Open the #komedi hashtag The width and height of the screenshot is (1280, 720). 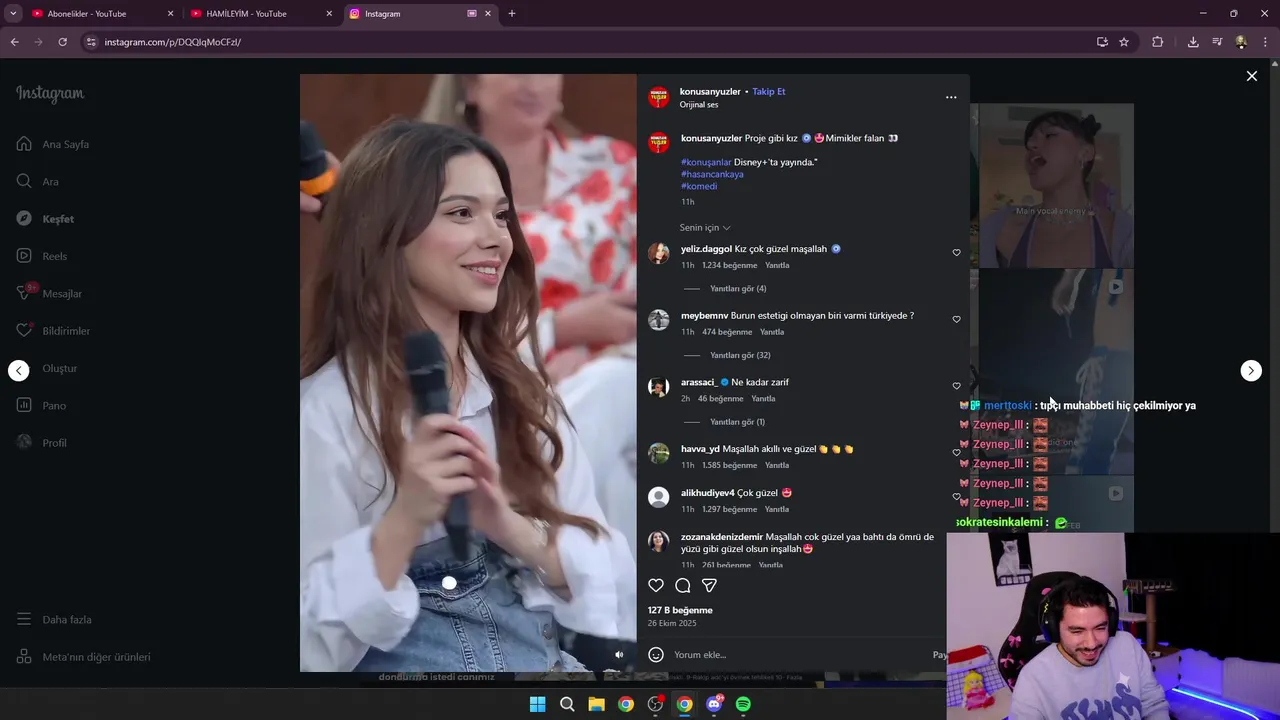click(699, 186)
